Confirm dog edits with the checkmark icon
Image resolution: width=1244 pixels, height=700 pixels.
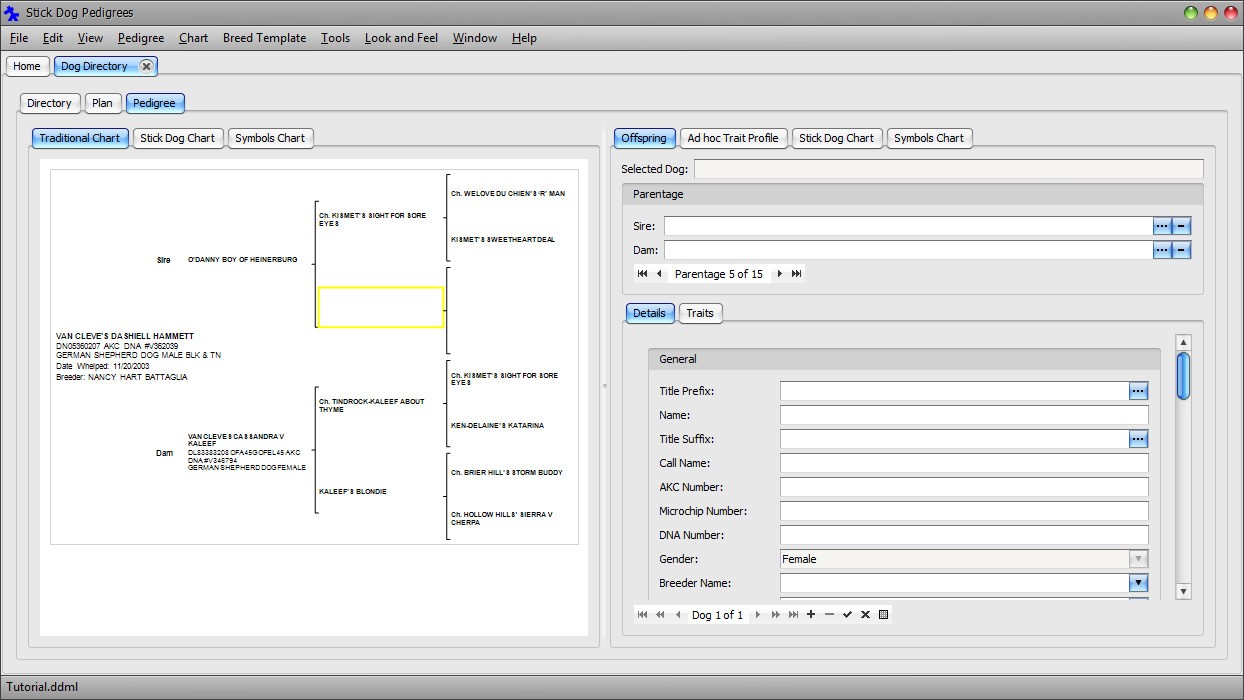click(847, 615)
